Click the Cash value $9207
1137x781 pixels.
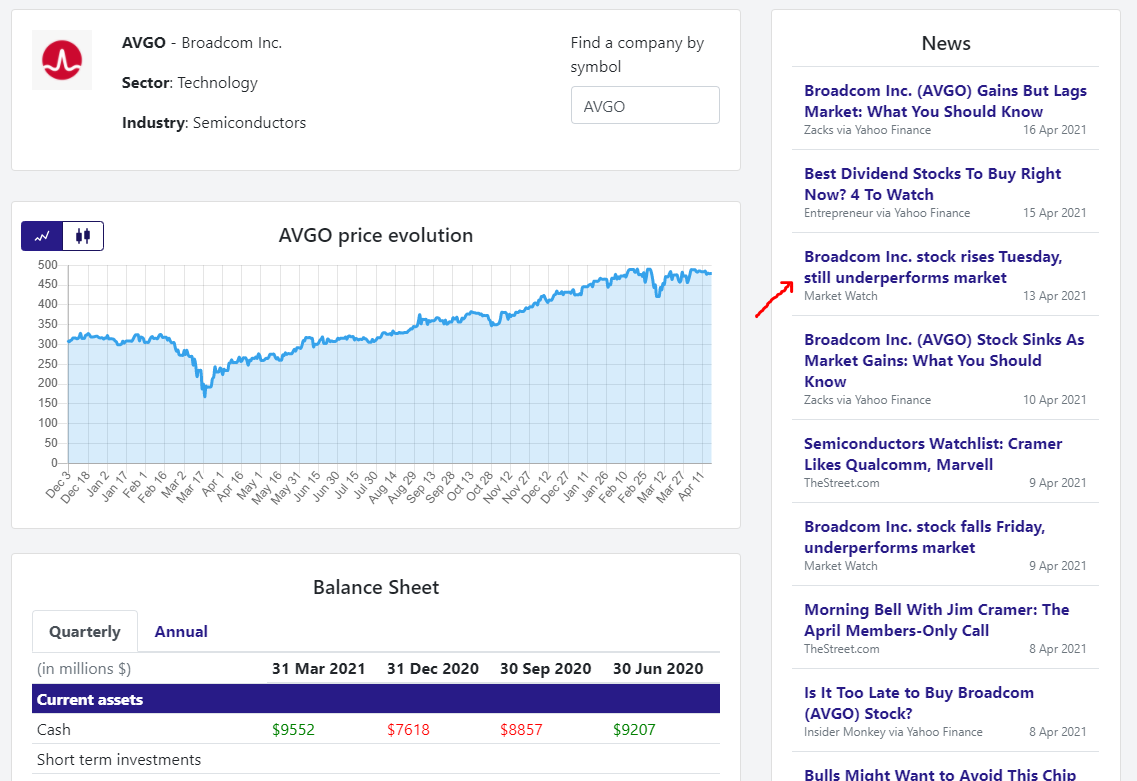click(634, 730)
